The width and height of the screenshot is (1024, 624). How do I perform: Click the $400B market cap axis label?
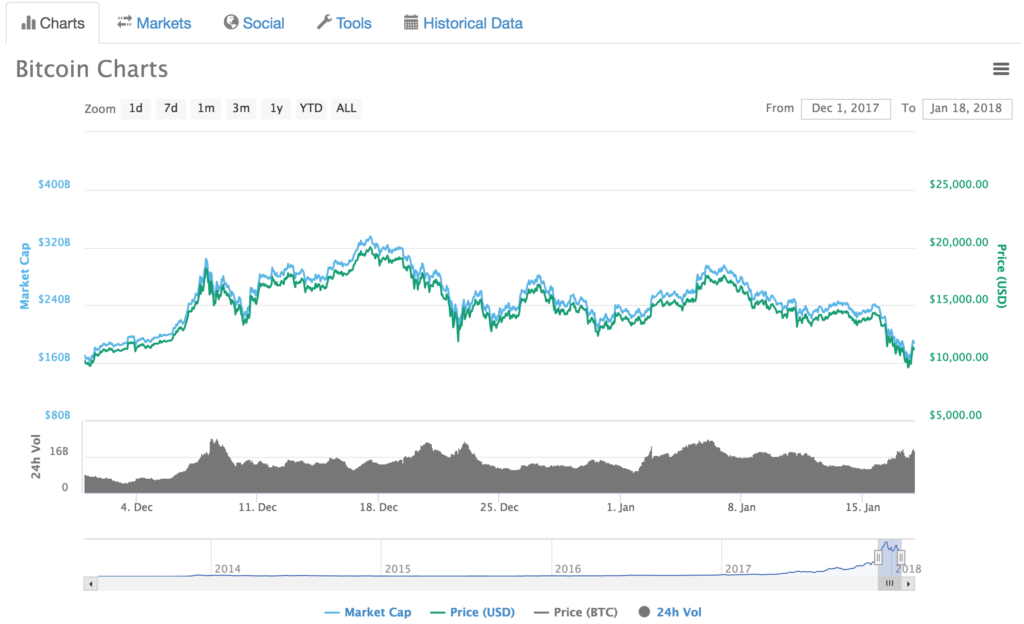54,185
